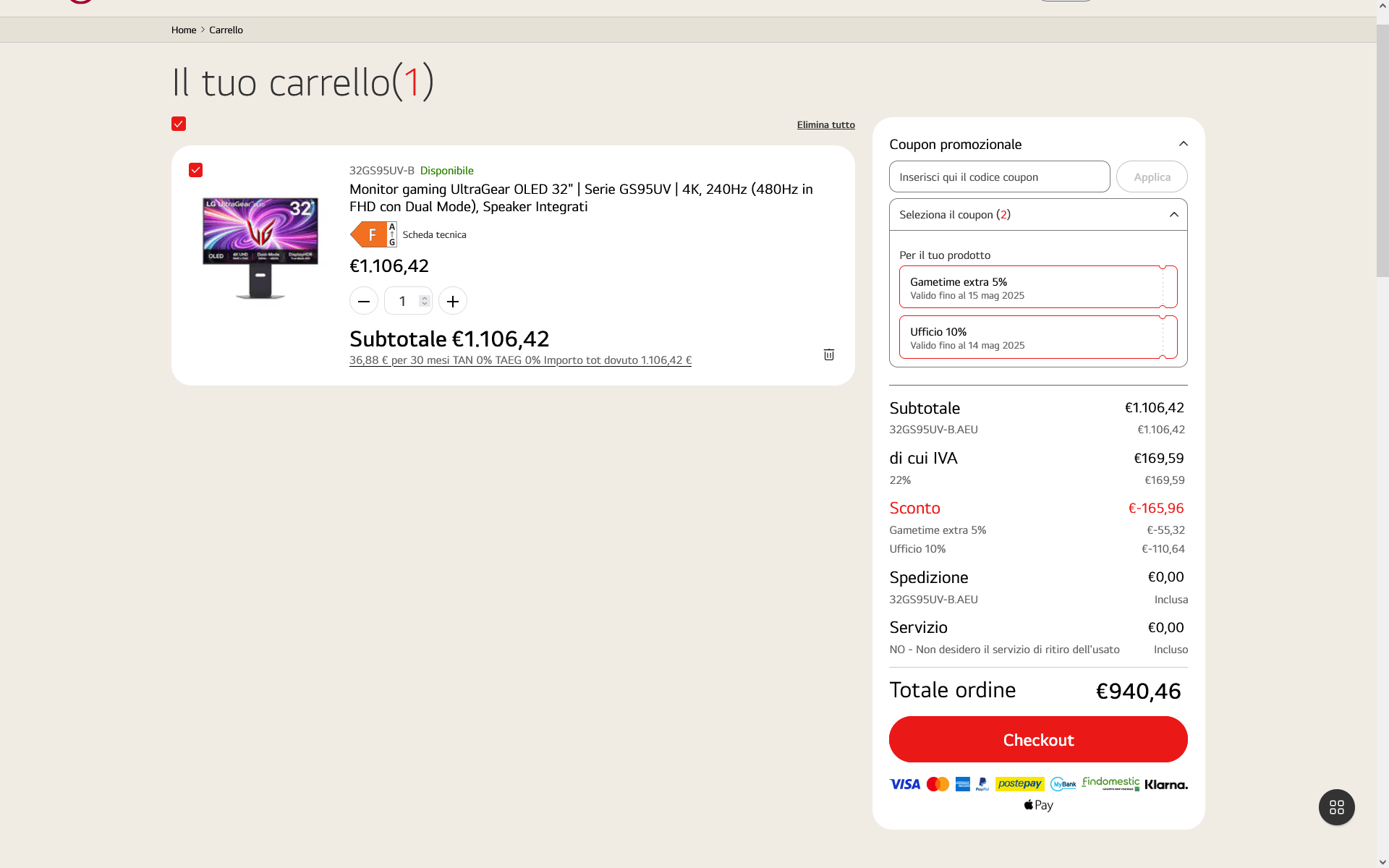This screenshot has width=1389, height=868.
Task: Uncheck the select-all cart checkbox
Action: click(x=179, y=124)
